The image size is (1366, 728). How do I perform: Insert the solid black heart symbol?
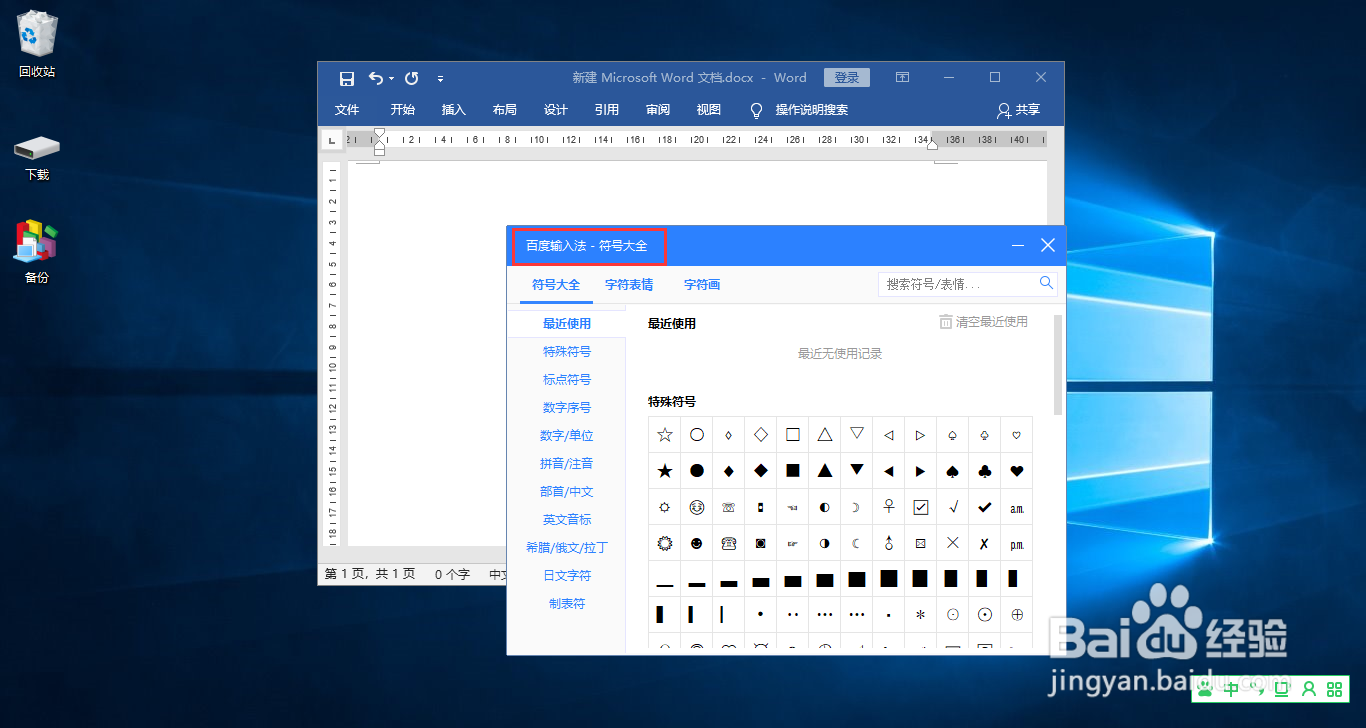(x=1017, y=470)
